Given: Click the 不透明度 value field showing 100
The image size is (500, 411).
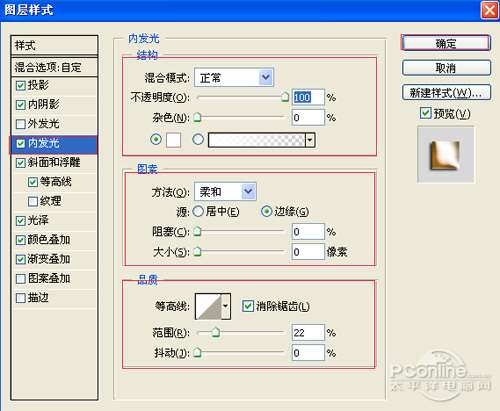Looking at the screenshot, I should pos(308,97).
